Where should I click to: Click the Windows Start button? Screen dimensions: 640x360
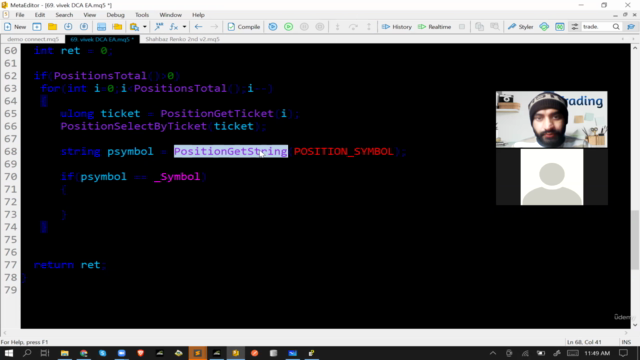(9, 353)
